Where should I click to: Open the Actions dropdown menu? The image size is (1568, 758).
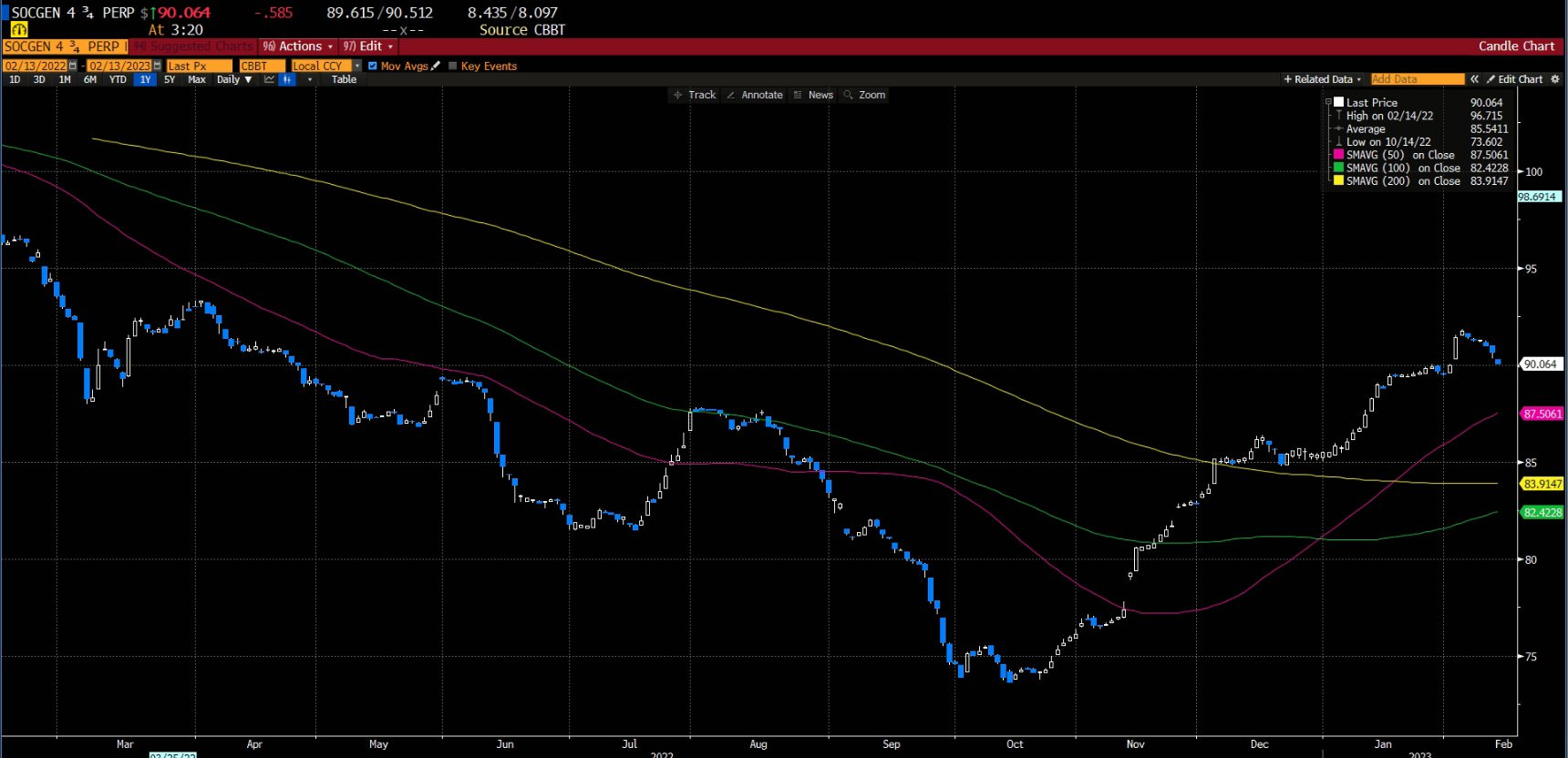[298, 46]
